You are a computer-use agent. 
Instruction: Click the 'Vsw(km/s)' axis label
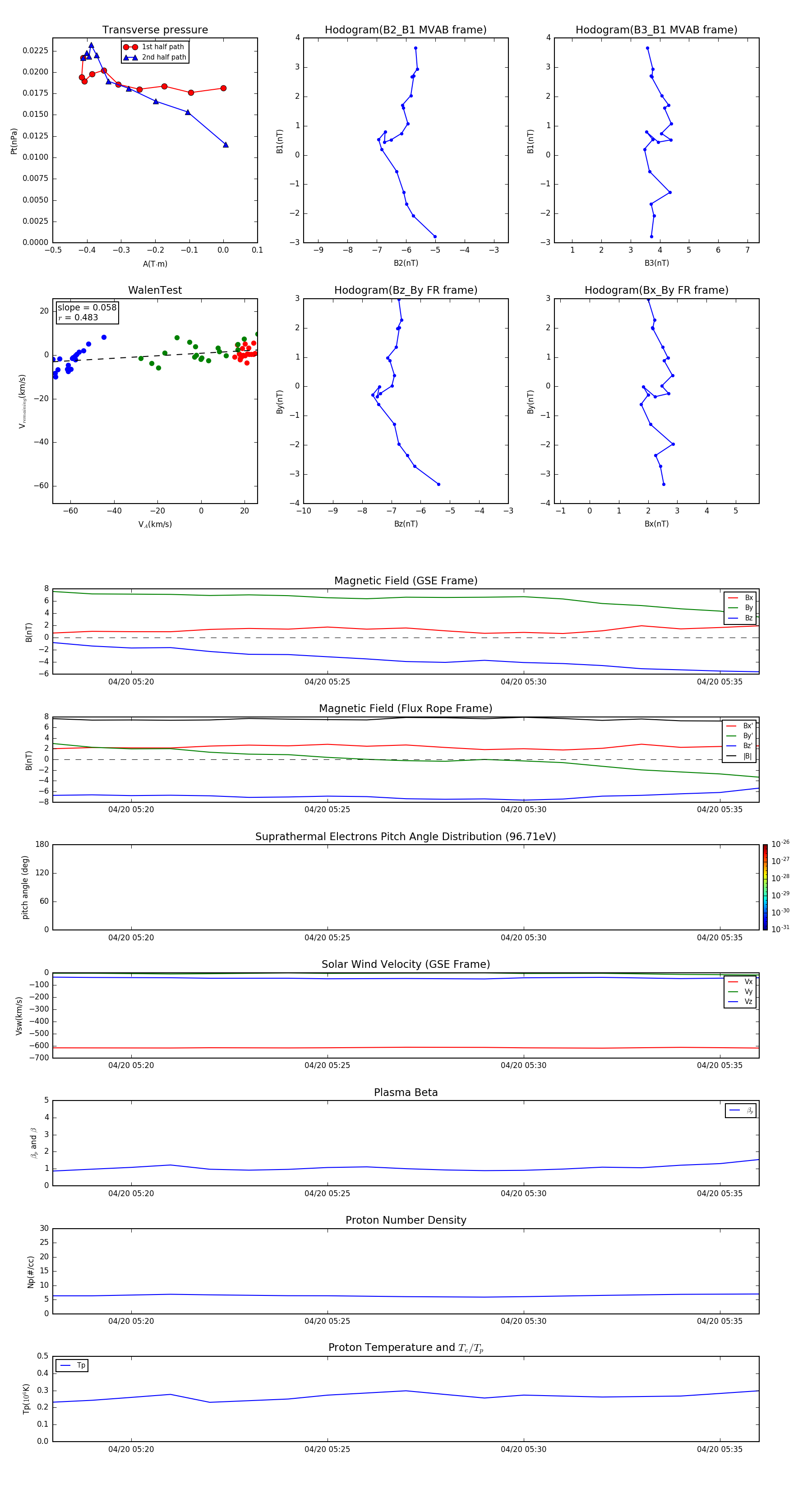(x=19, y=1016)
